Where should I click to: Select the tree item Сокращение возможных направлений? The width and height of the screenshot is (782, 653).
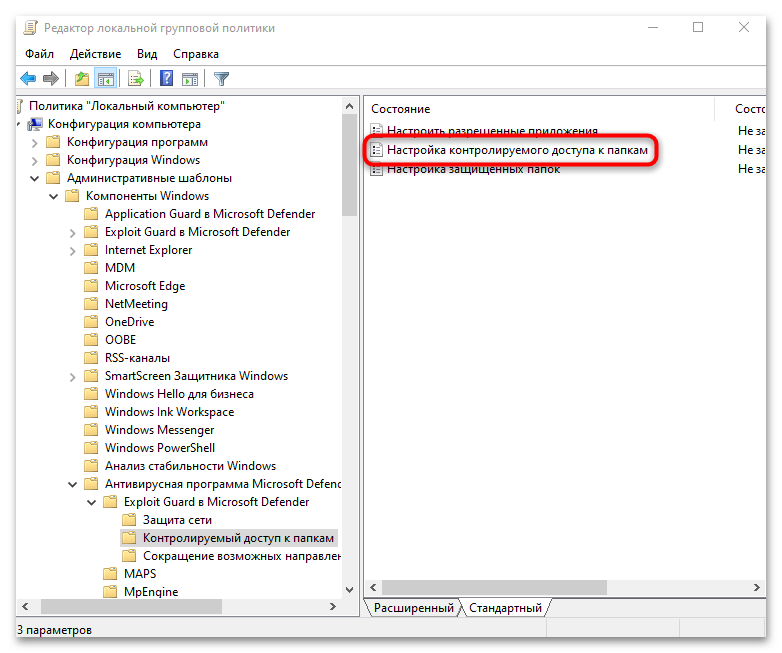[241, 556]
